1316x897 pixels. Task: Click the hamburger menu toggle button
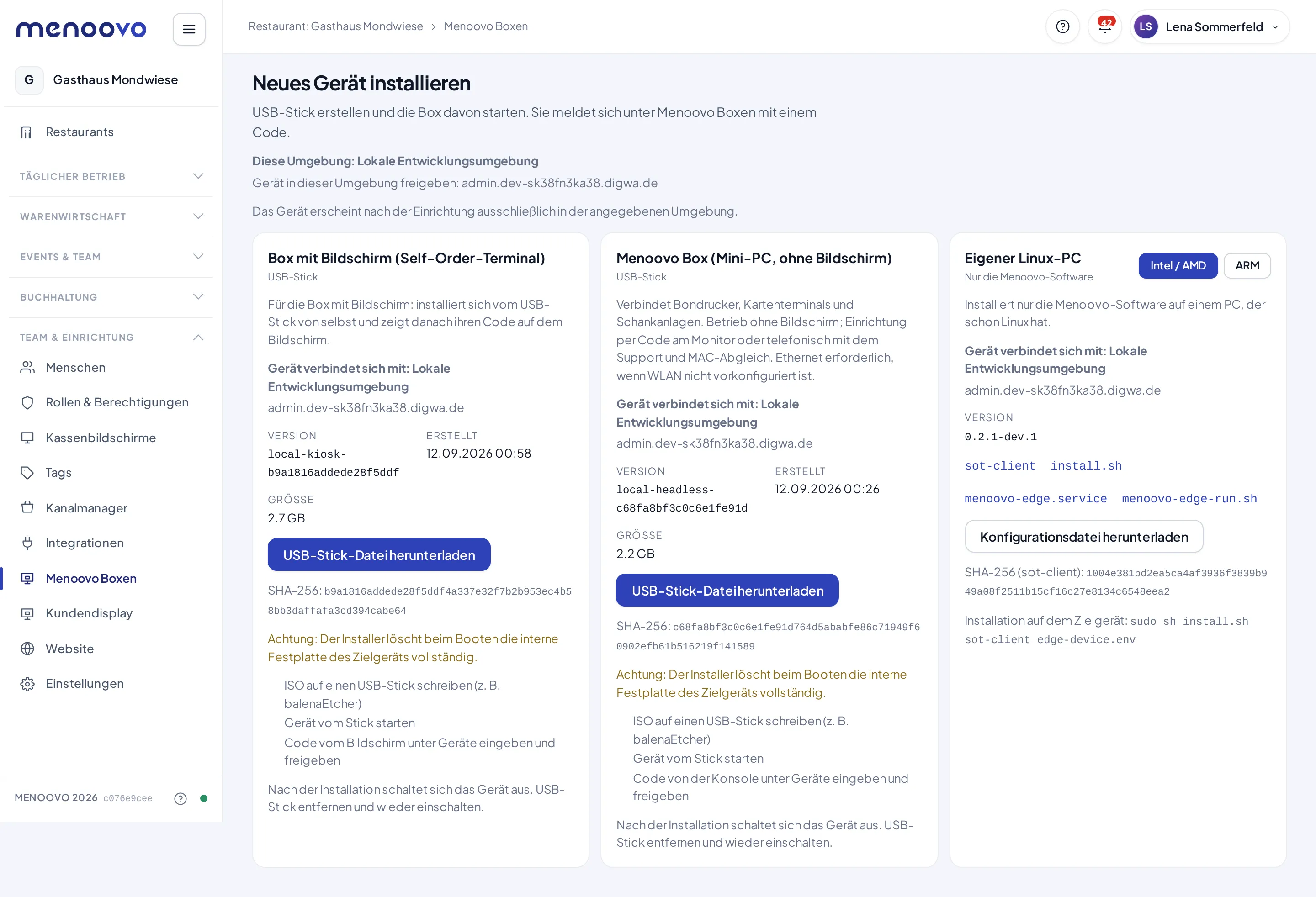pos(189,29)
